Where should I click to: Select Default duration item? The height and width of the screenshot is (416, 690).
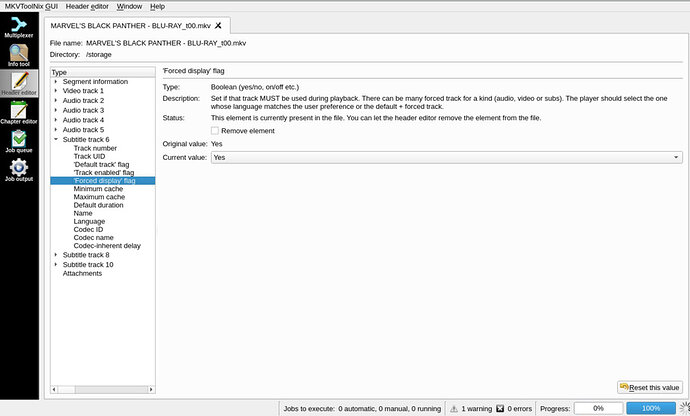pyautogui.click(x=98, y=205)
